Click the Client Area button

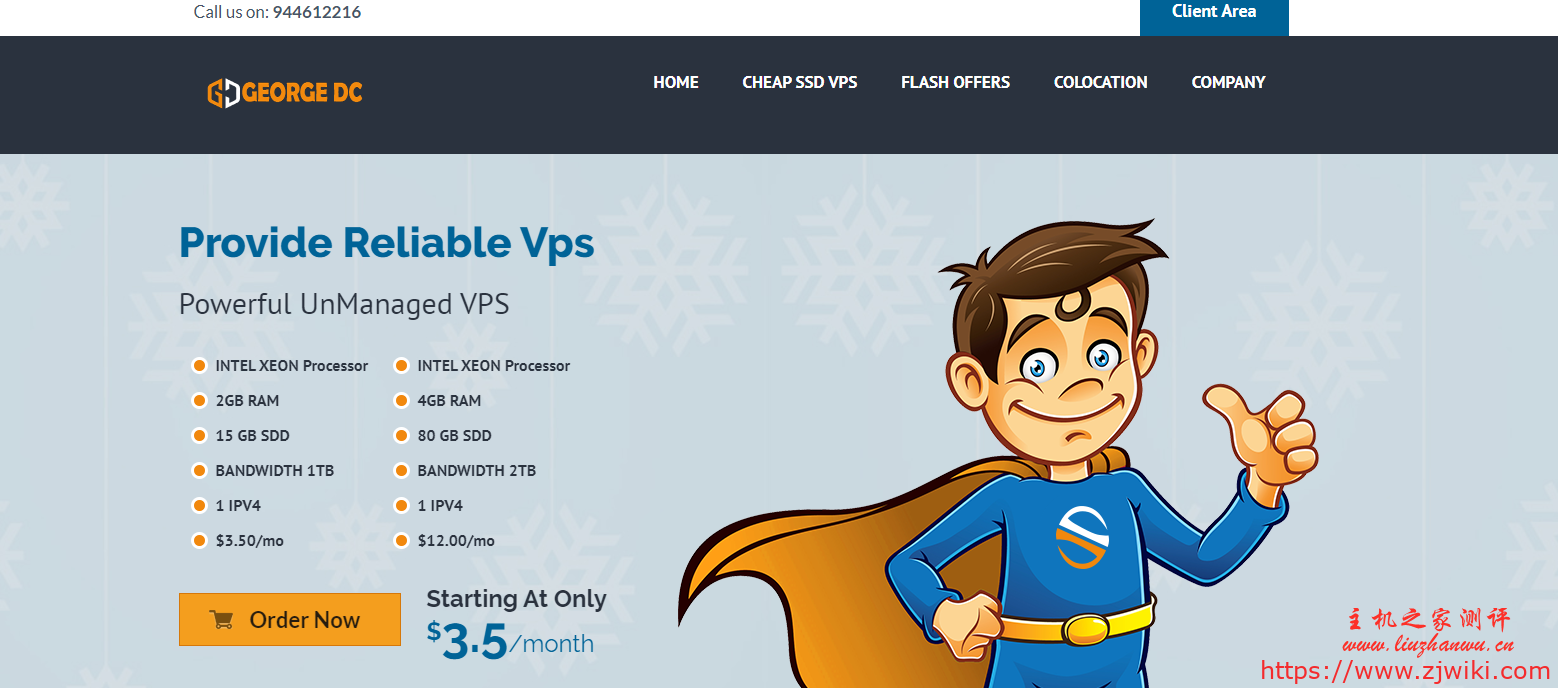[x=1214, y=14]
